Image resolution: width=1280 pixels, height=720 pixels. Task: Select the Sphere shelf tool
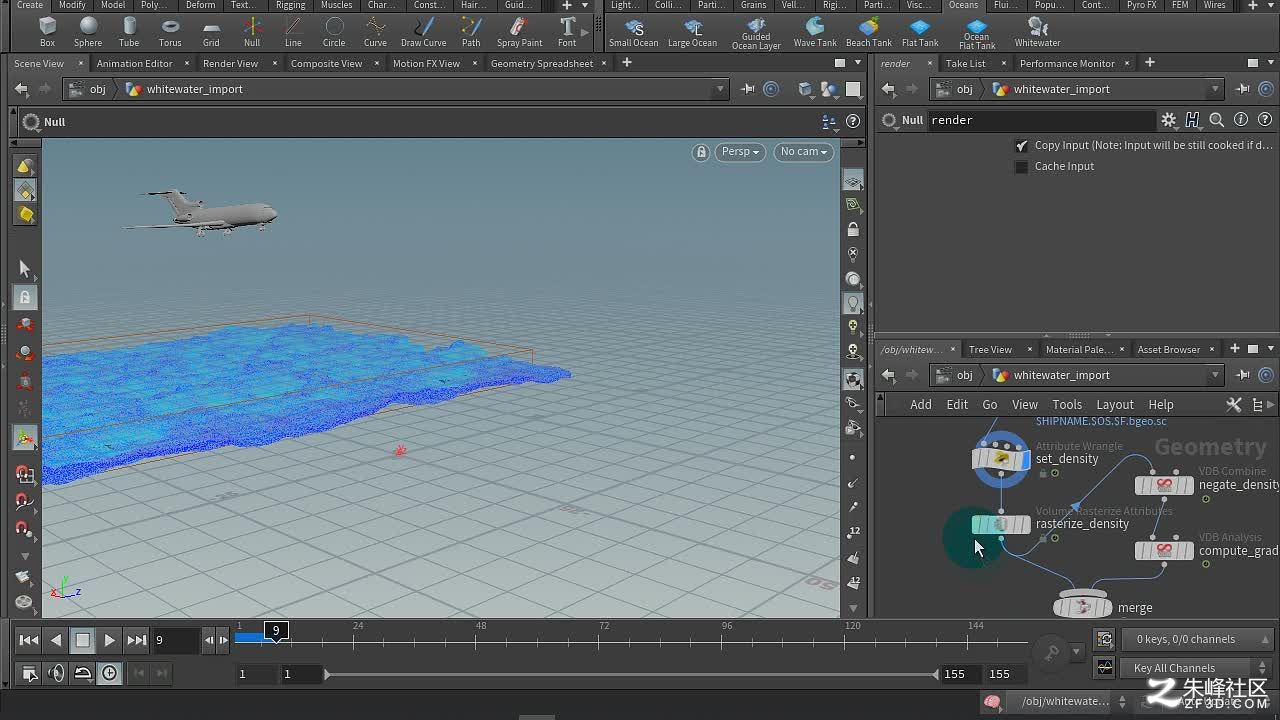point(88,31)
